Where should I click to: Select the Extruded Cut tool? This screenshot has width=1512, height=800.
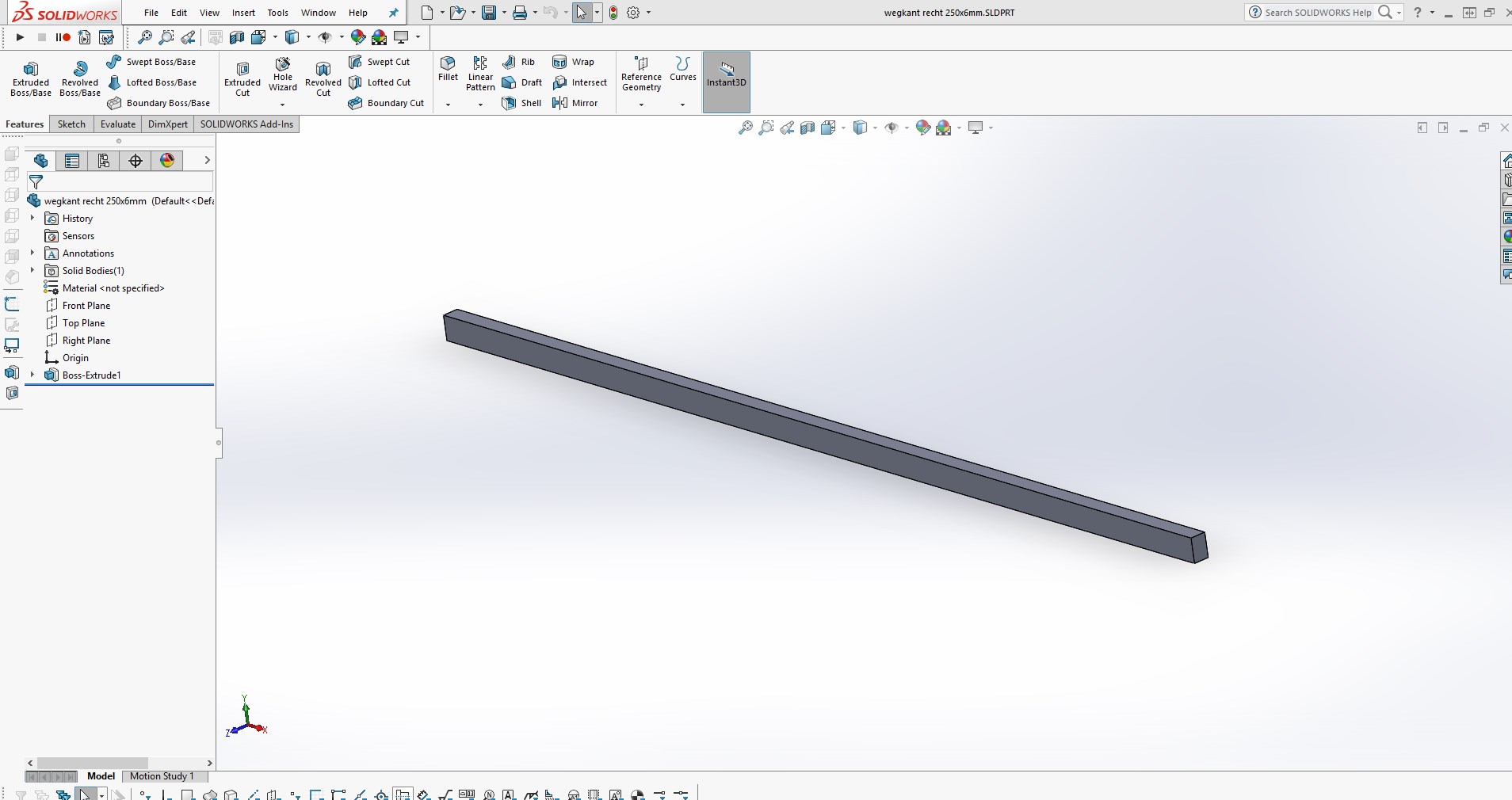242,79
